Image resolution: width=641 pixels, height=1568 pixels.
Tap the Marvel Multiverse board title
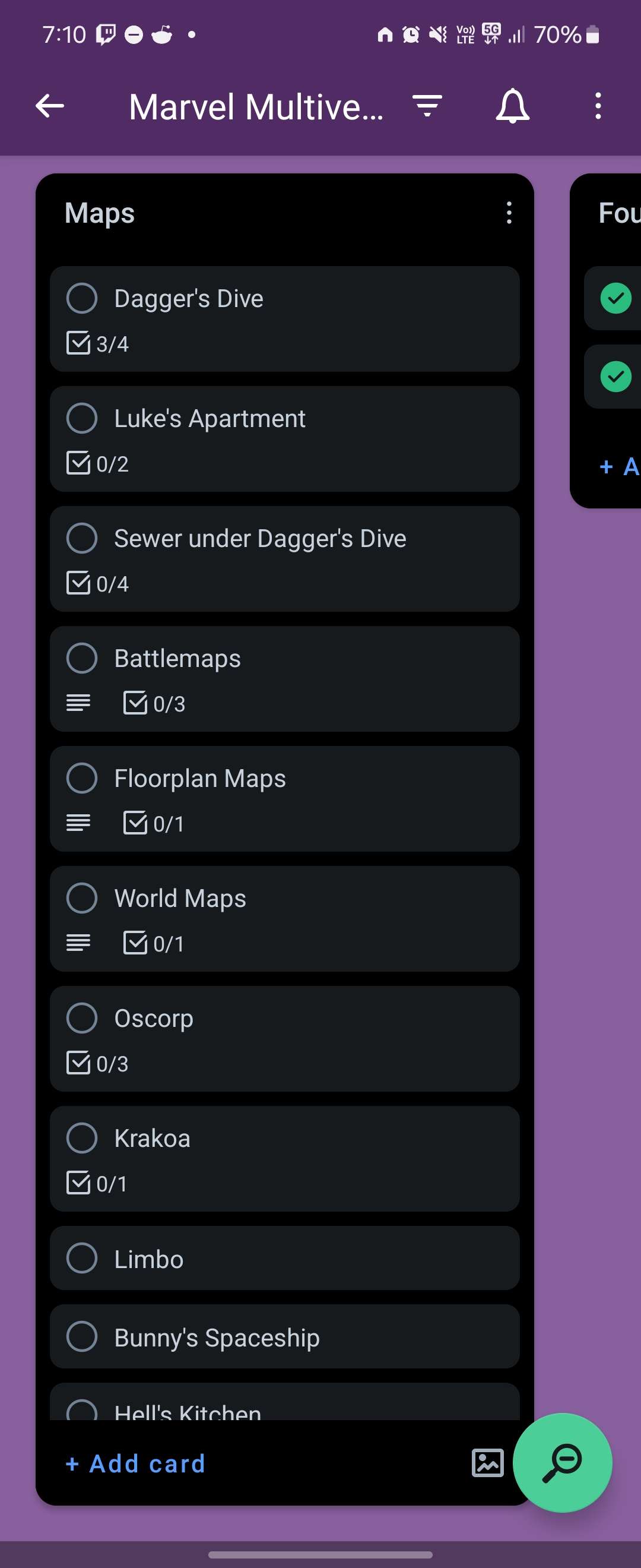pyautogui.click(x=256, y=107)
